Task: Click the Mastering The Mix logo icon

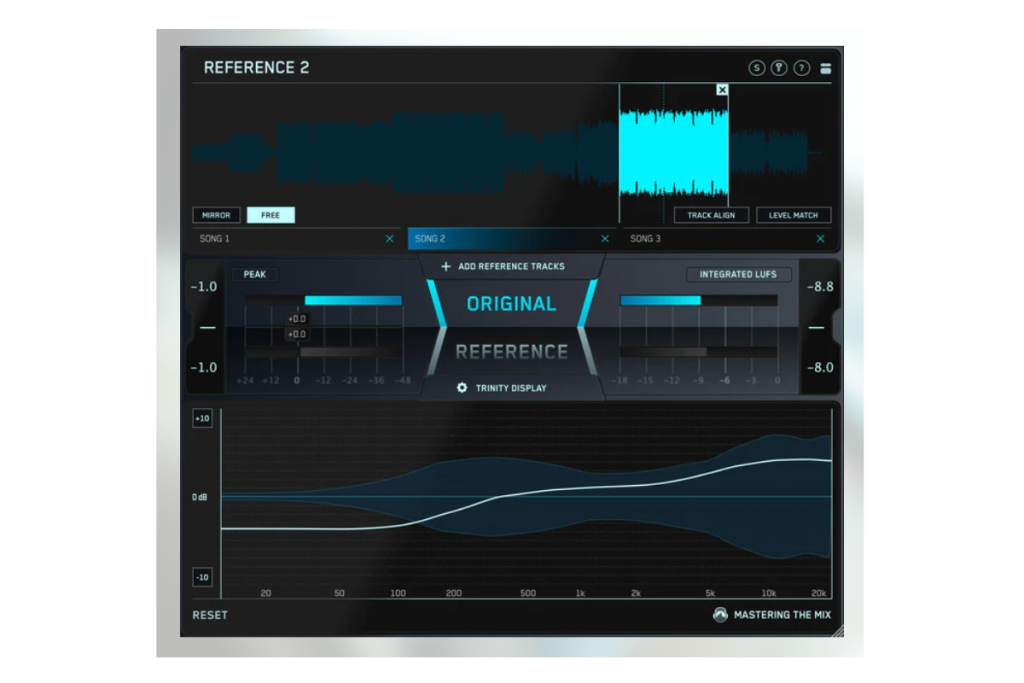Action: (720, 614)
